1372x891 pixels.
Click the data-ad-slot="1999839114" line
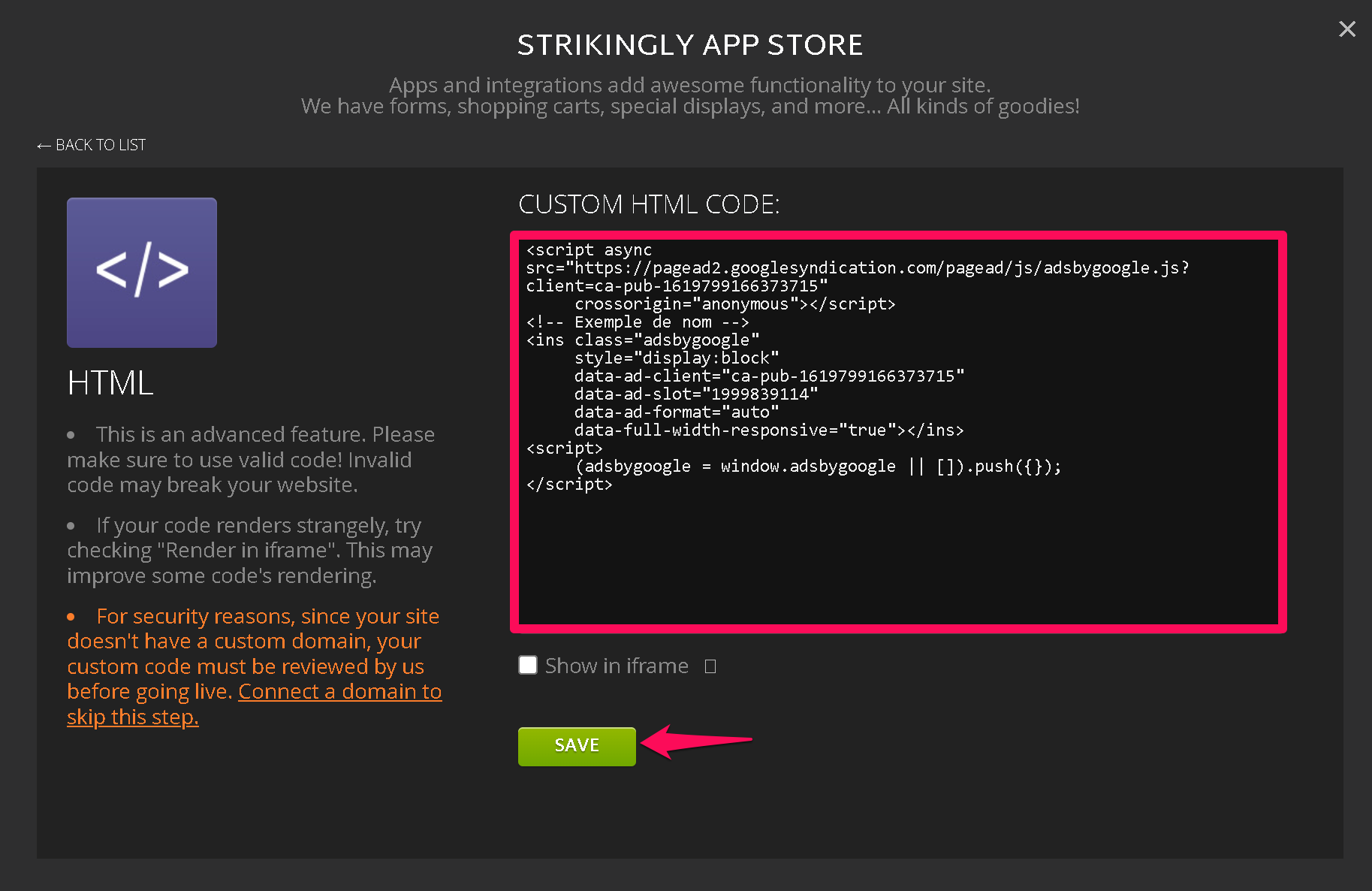pos(696,394)
